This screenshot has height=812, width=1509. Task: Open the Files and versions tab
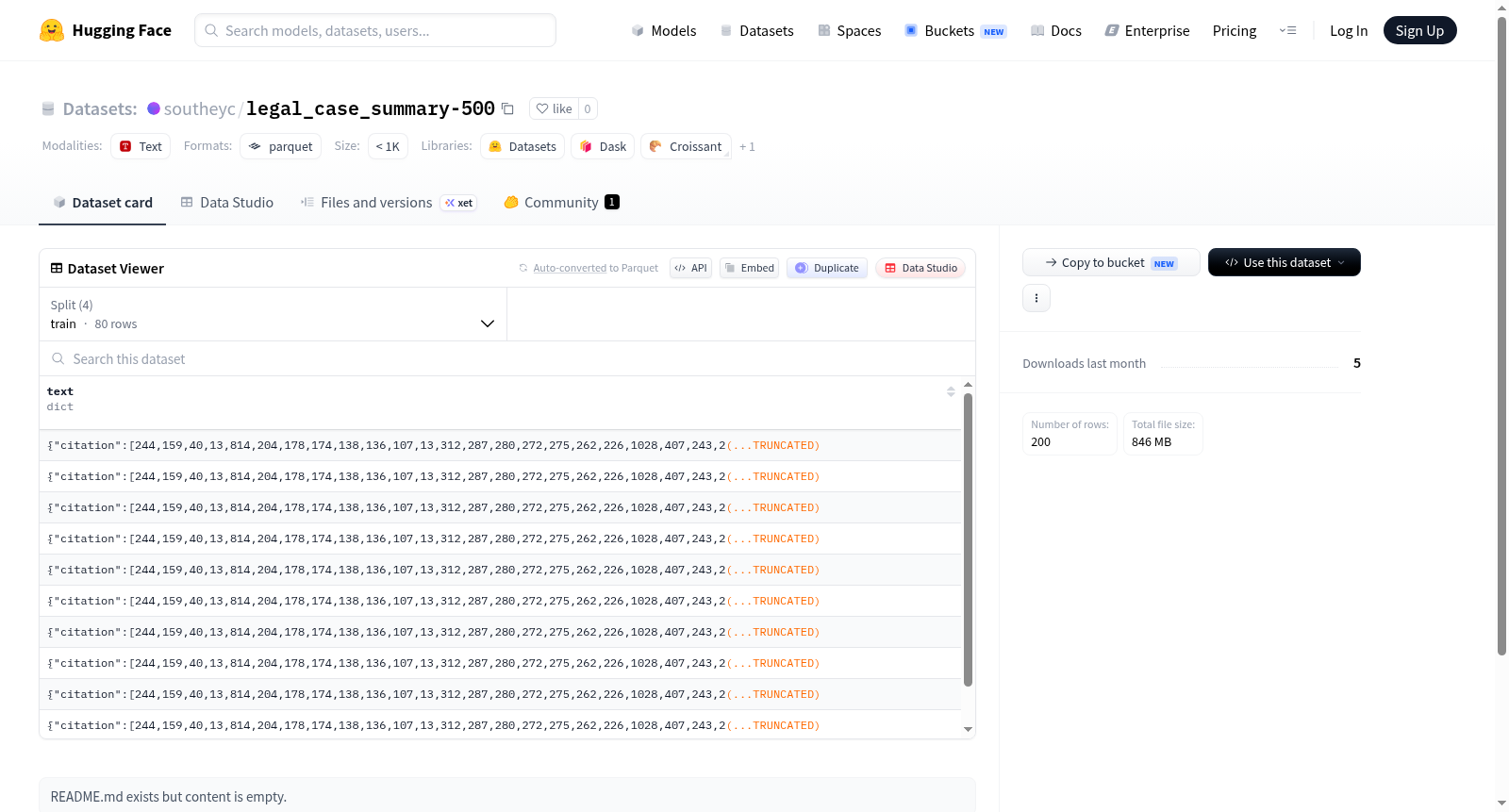[389, 202]
